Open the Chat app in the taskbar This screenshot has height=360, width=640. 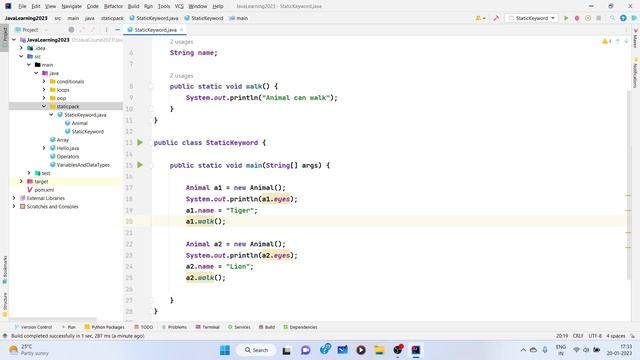(305, 350)
